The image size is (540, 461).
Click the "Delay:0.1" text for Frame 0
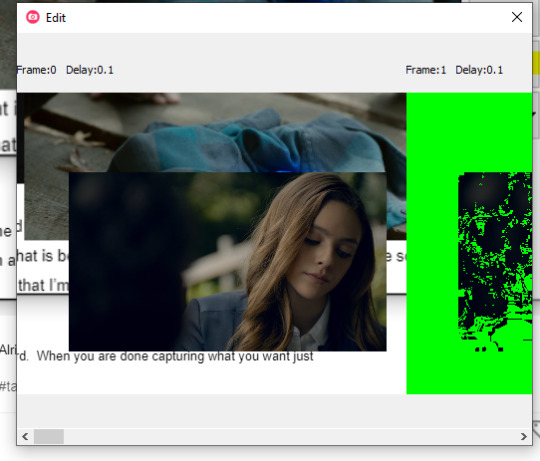click(x=90, y=70)
